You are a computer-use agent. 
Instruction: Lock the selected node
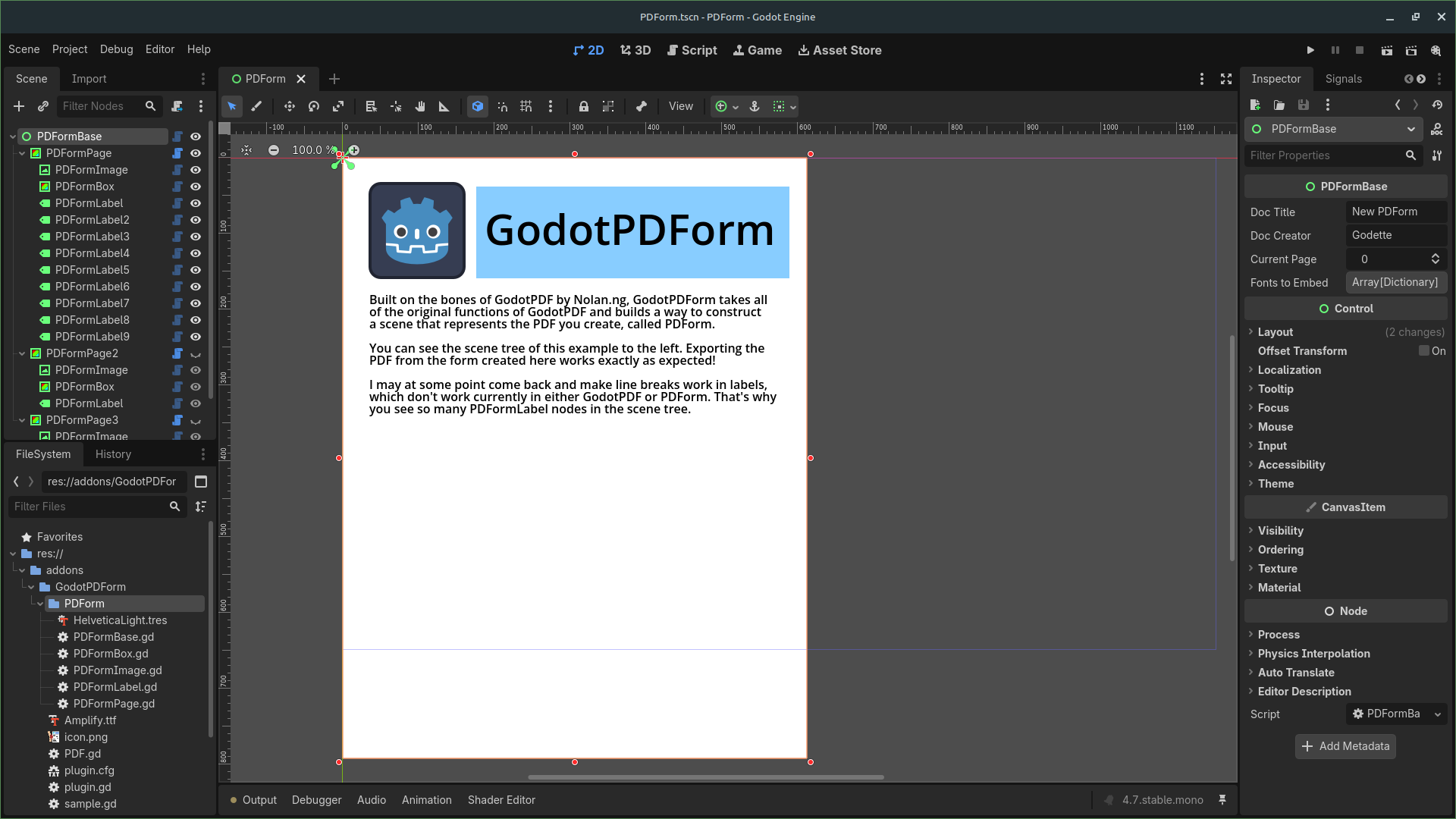click(583, 106)
